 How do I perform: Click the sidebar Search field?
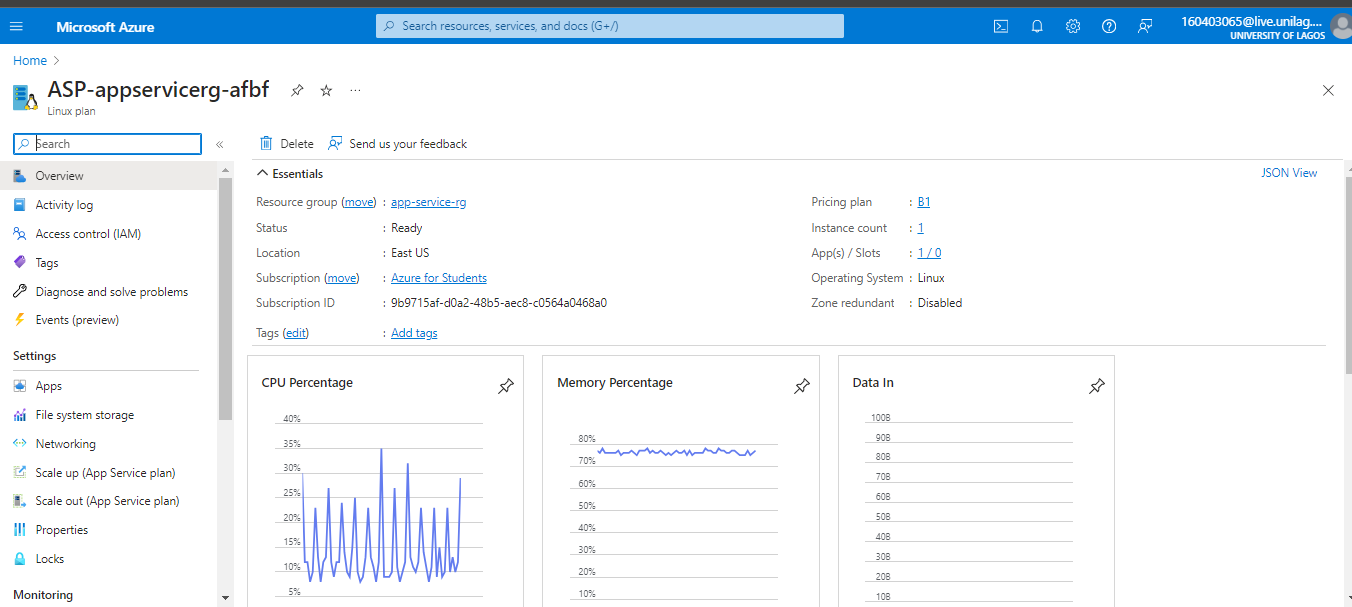pos(108,144)
